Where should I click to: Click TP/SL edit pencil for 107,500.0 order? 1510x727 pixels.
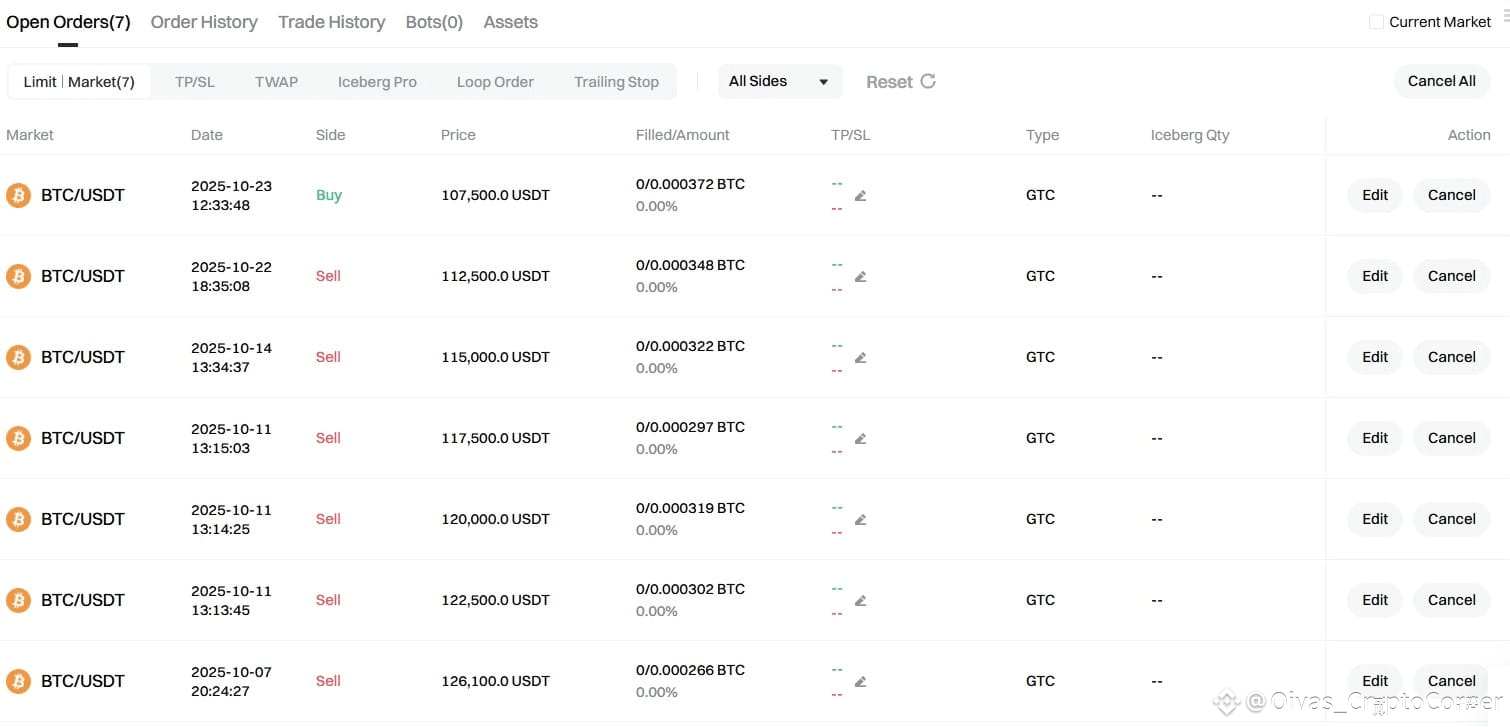click(860, 196)
